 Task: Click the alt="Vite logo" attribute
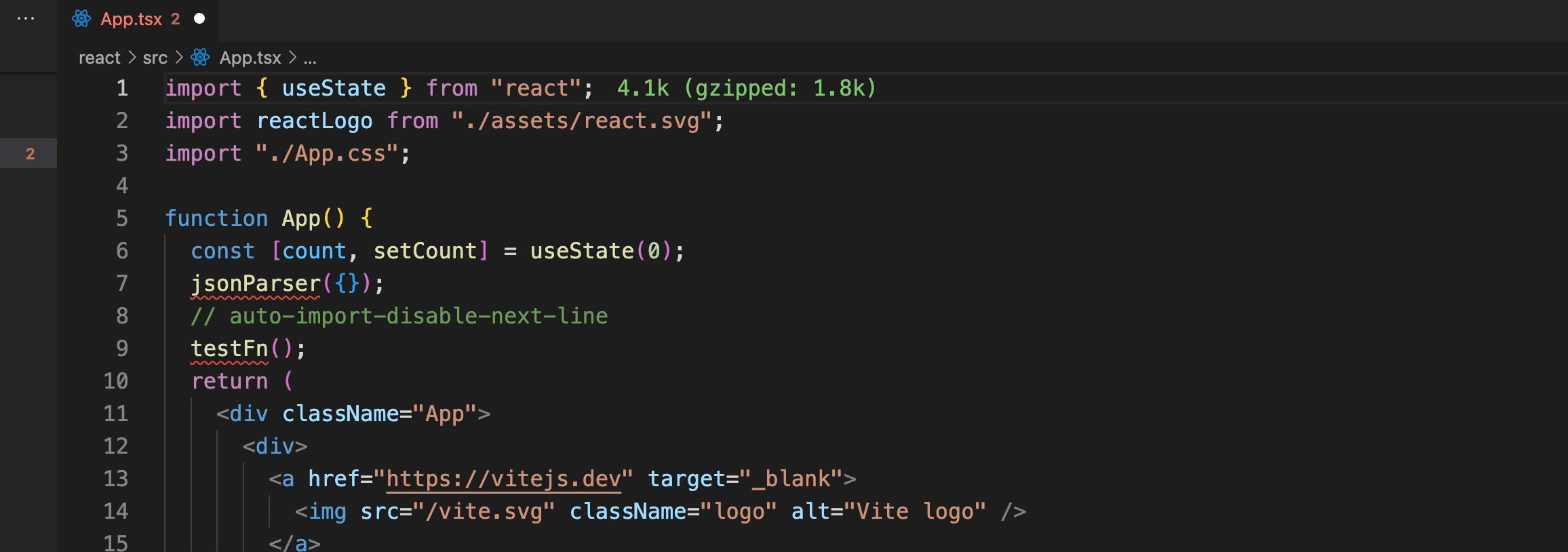pyautogui.click(x=888, y=511)
